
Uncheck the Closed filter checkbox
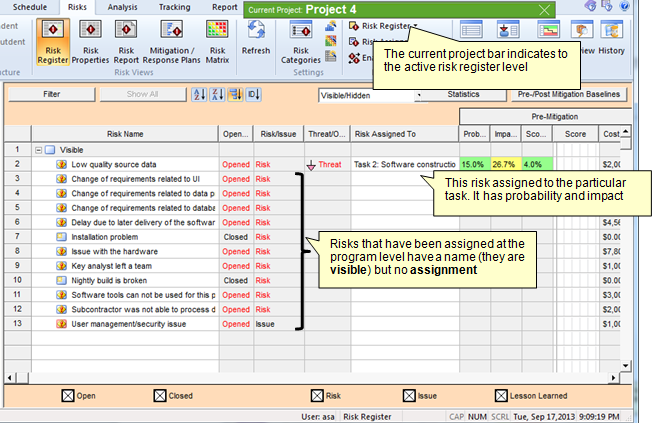[160, 396]
